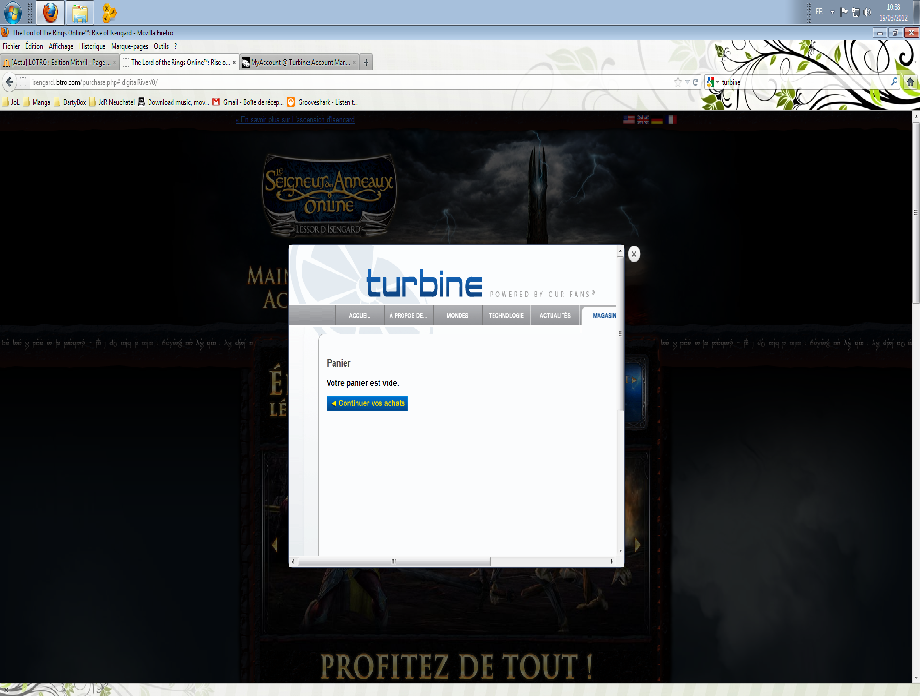Image resolution: width=922 pixels, height=700 pixels.
Task: Open a new tab with plus button
Action: (x=366, y=62)
